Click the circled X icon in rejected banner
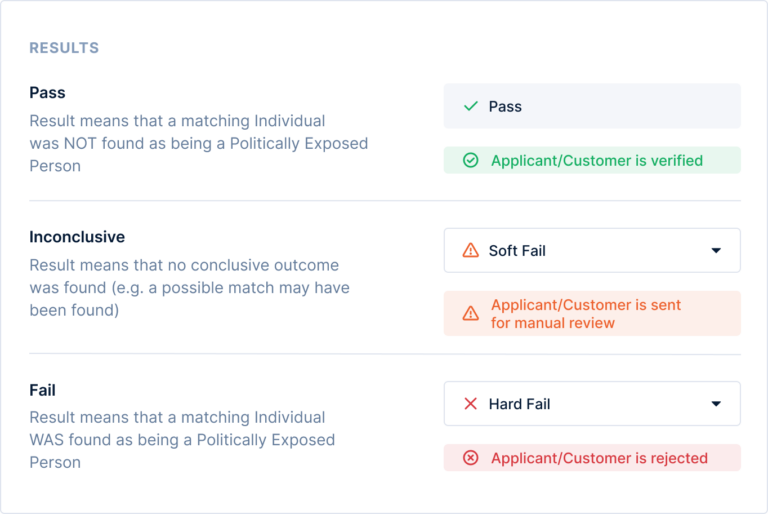The image size is (768, 514). pyautogui.click(x=471, y=458)
